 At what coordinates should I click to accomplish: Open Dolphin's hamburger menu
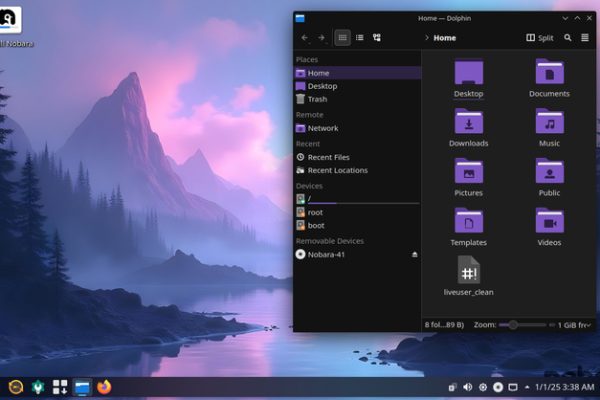coord(585,38)
